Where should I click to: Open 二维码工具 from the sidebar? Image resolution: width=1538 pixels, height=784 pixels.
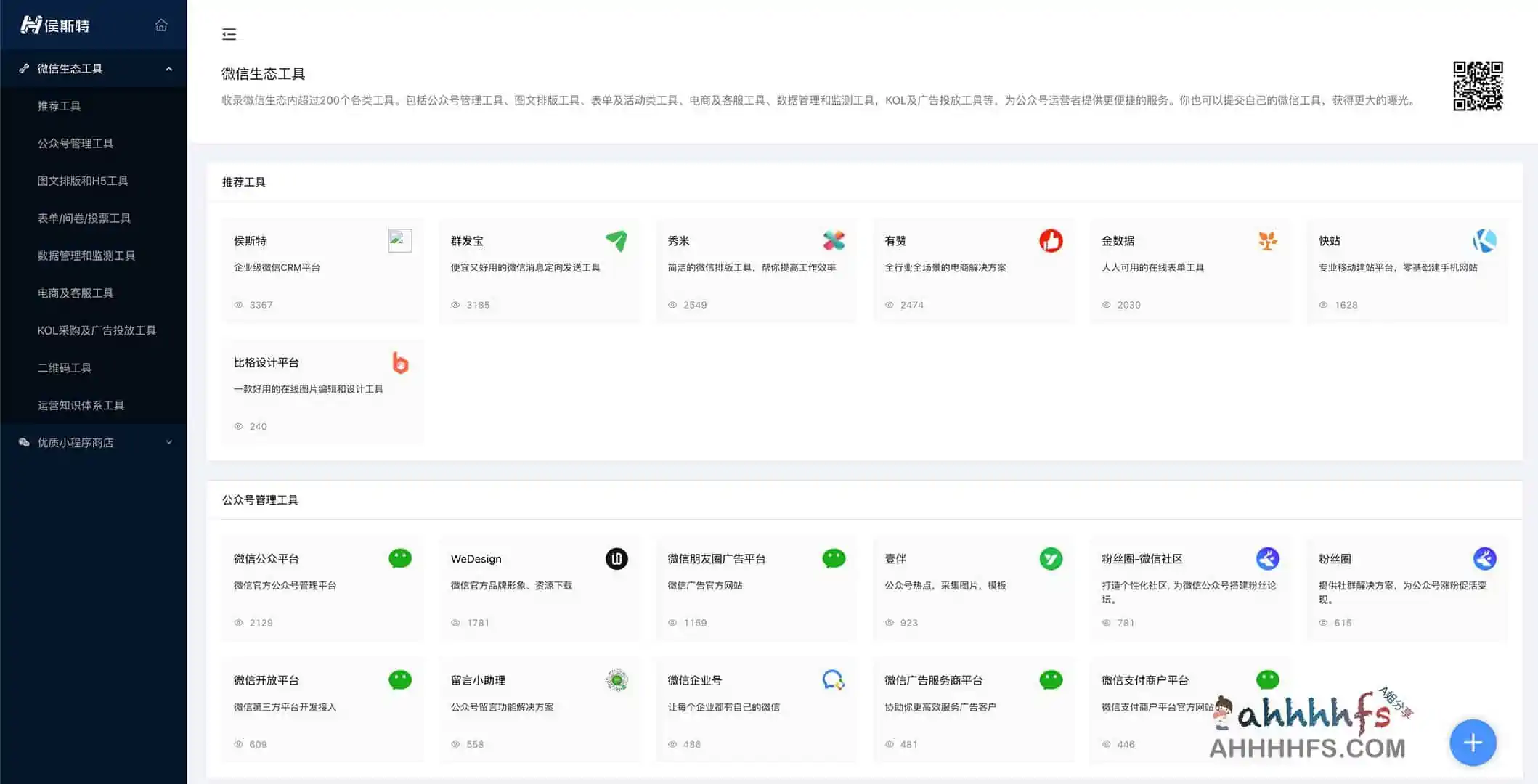(x=65, y=367)
